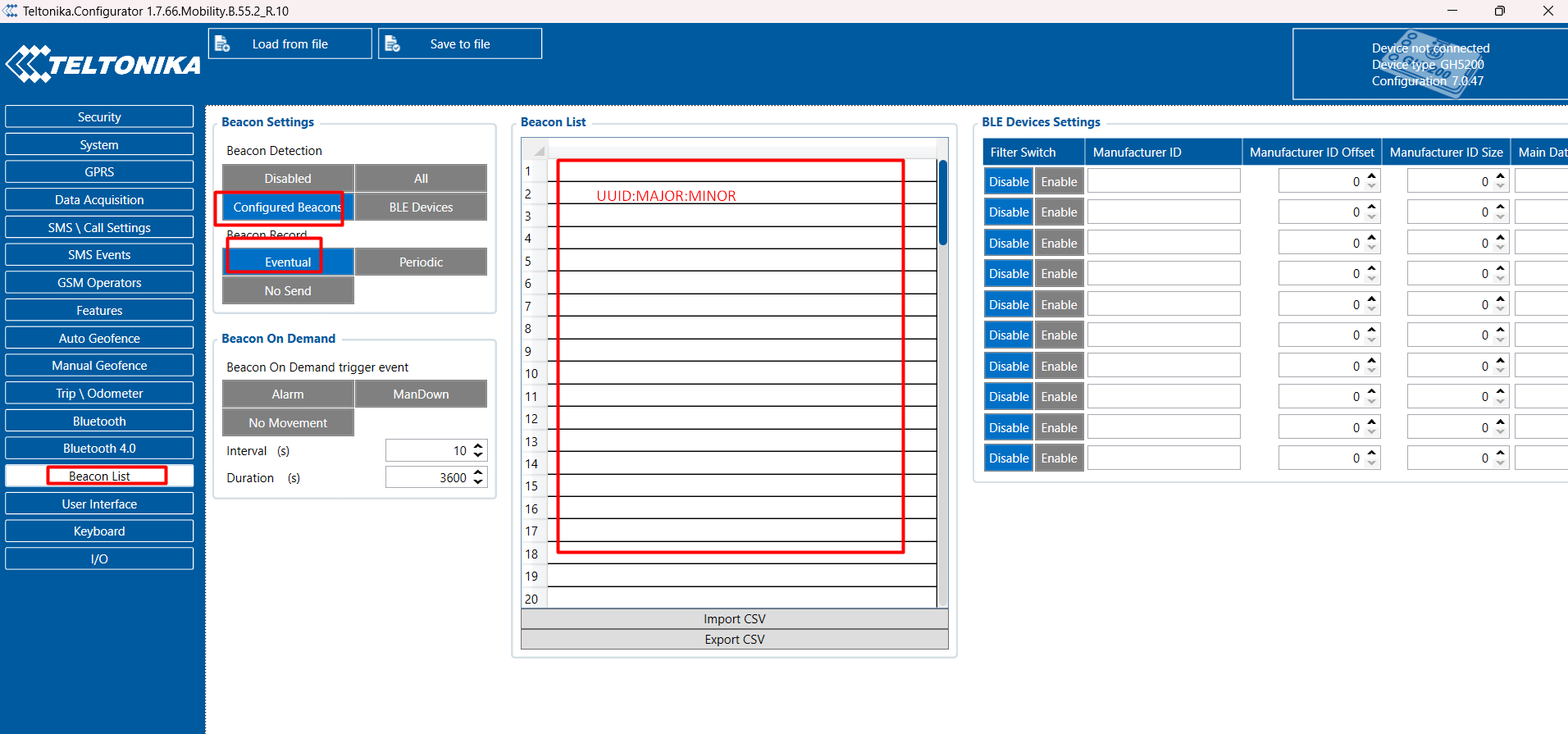Image resolution: width=1568 pixels, height=734 pixels.
Task: Open the Security section
Action: point(99,116)
